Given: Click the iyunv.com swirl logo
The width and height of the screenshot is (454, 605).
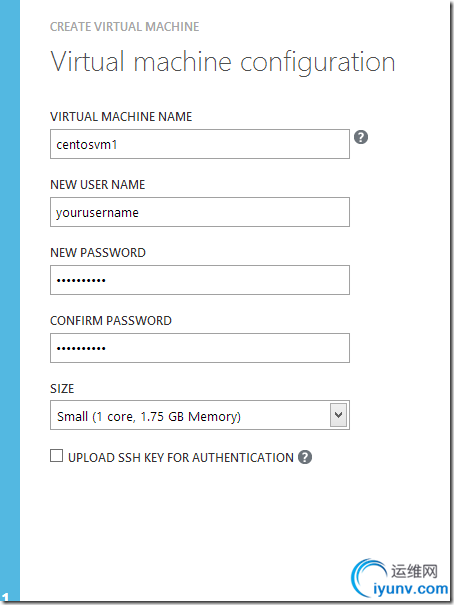Looking at the screenshot, I should coord(368,577).
